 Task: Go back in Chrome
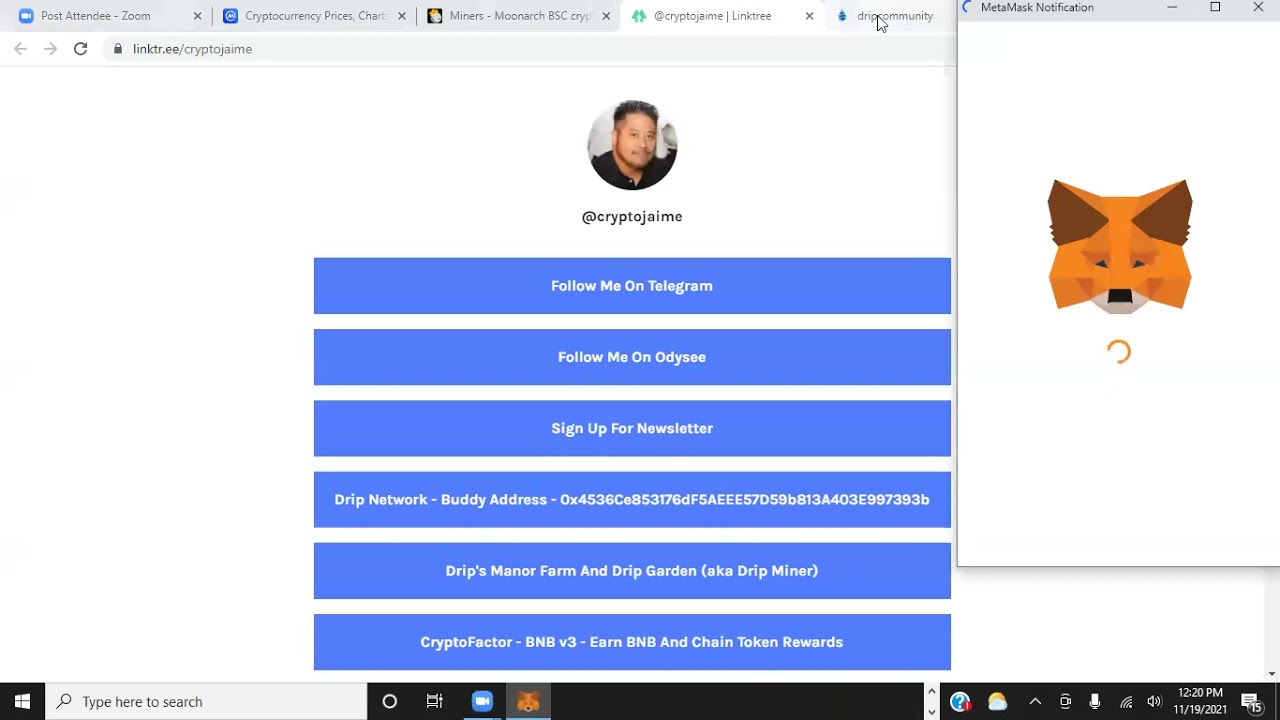pyautogui.click(x=21, y=49)
